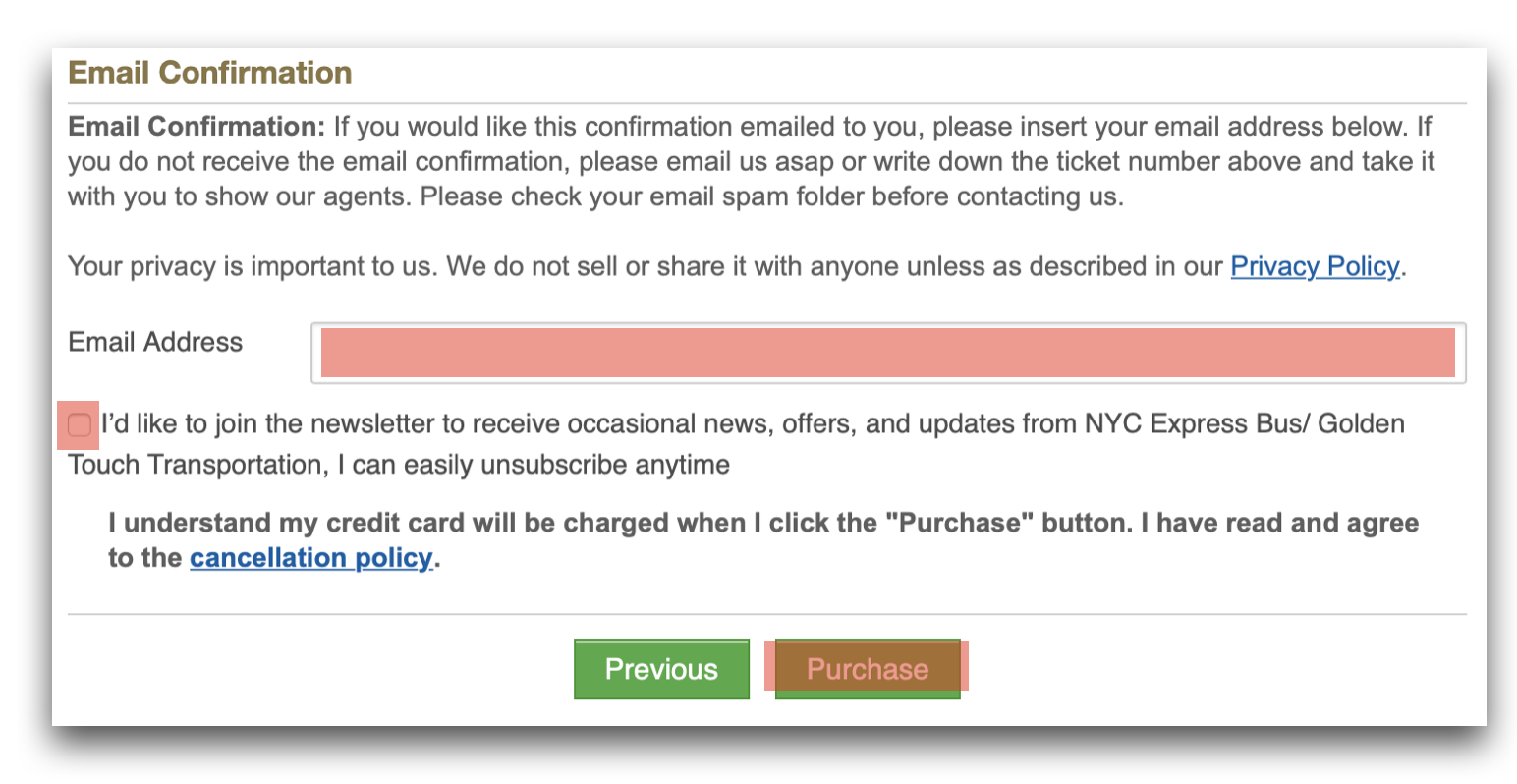
Task: Click the Email Confirmation section heading
Action: (x=210, y=73)
